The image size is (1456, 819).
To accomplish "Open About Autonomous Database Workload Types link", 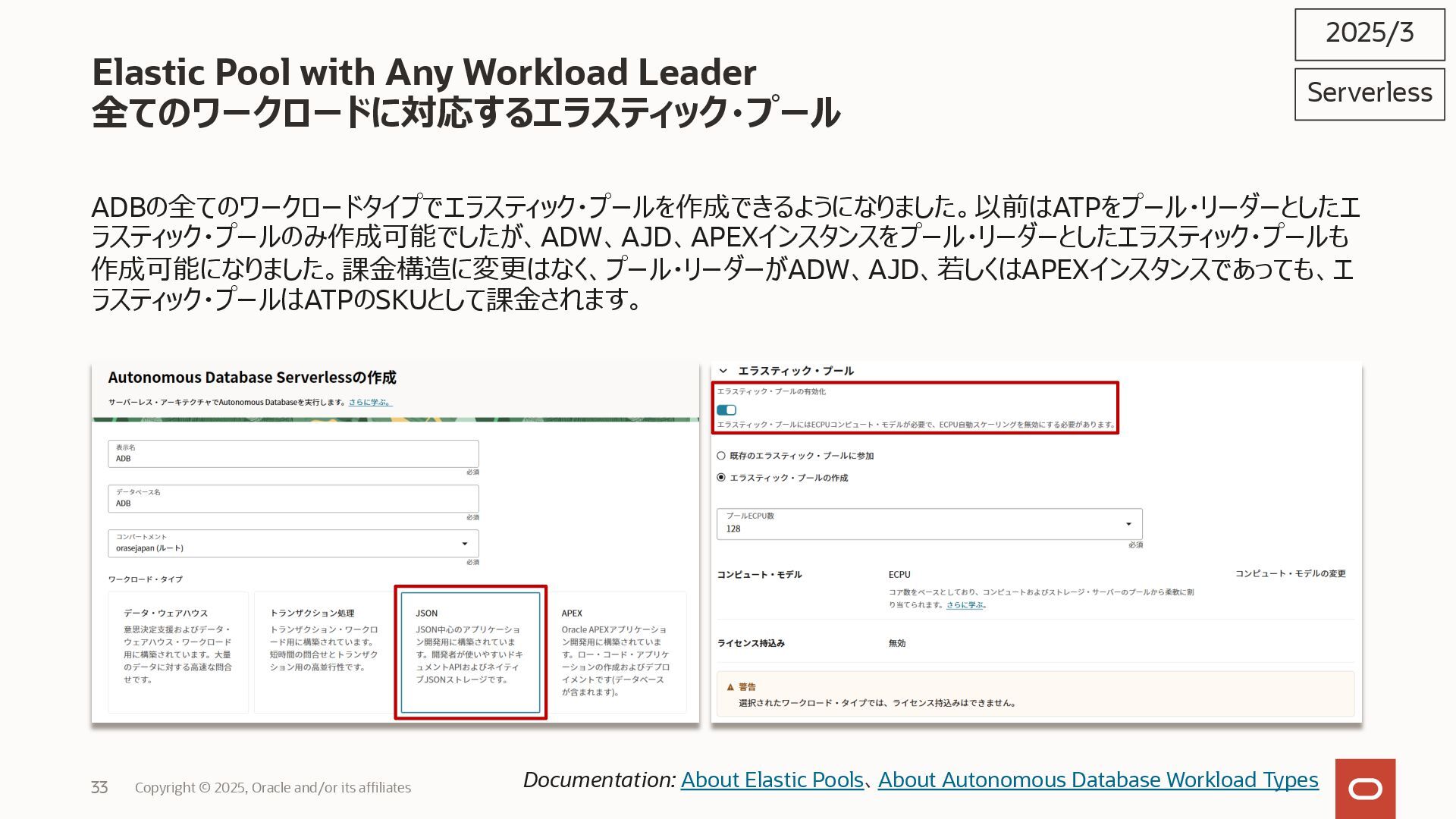I will [x=1097, y=780].
